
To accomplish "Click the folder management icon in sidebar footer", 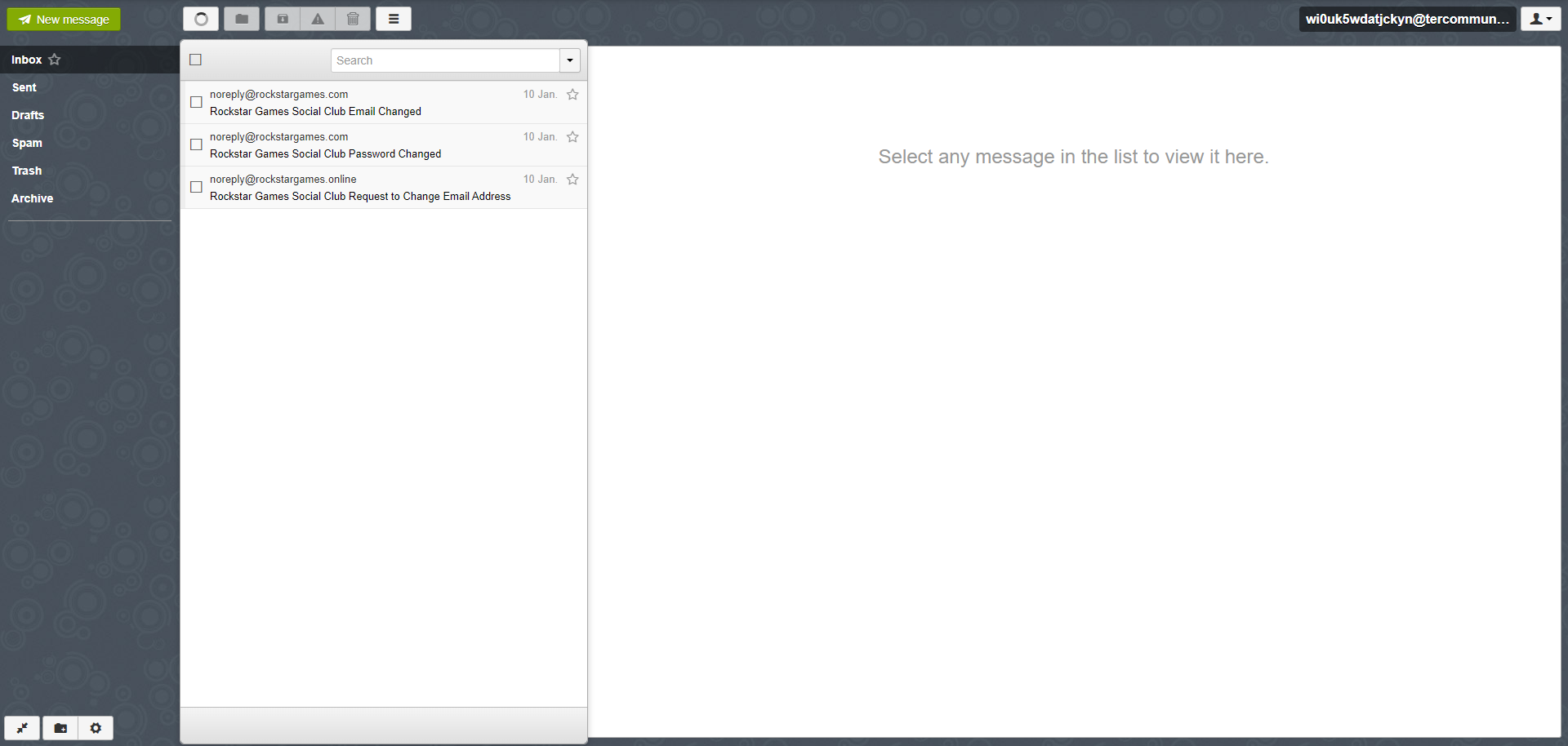I will click(60, 728).
